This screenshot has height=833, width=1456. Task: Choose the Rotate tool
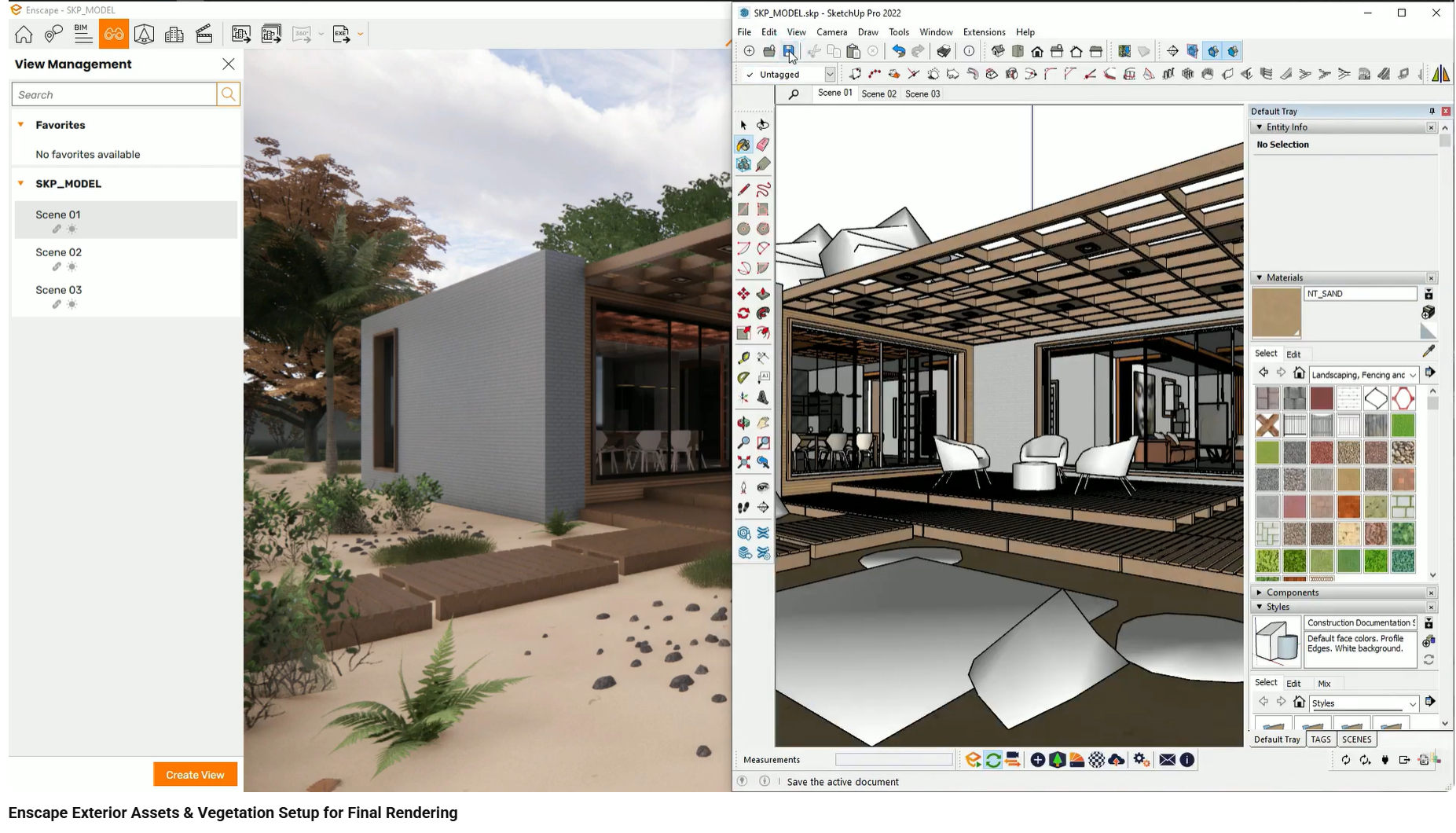tap(743, 314)
